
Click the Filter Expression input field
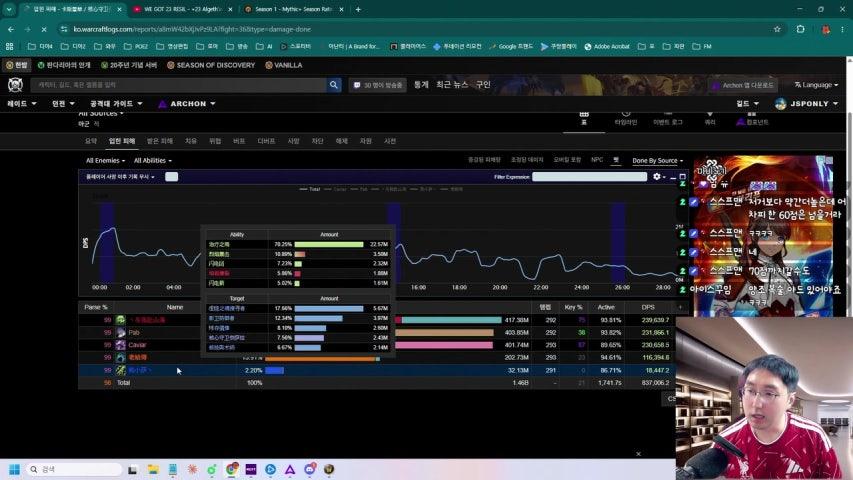pyautogui.click(x=589, y=177)
